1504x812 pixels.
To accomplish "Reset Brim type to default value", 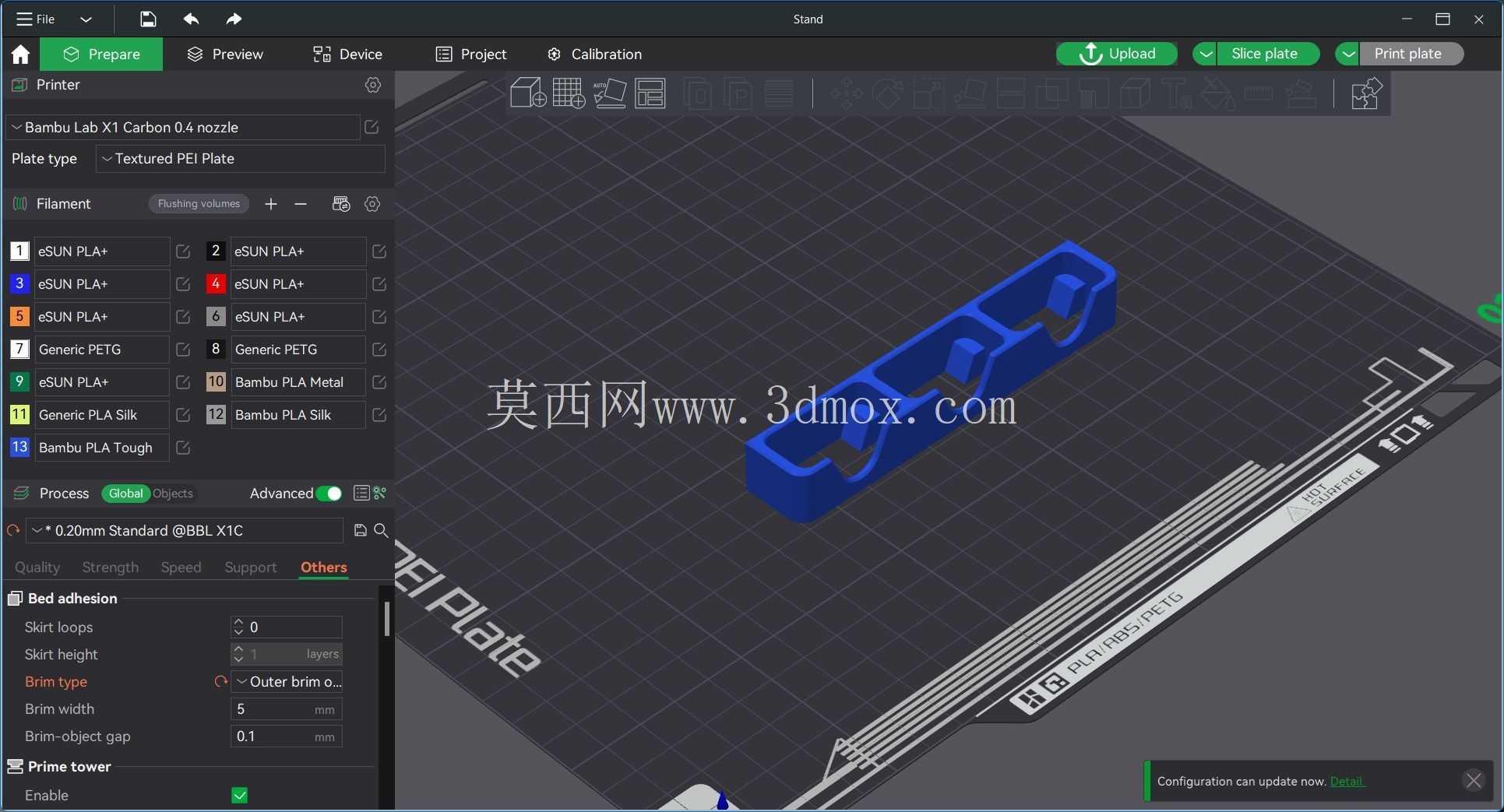I will [x=221, y=681].
